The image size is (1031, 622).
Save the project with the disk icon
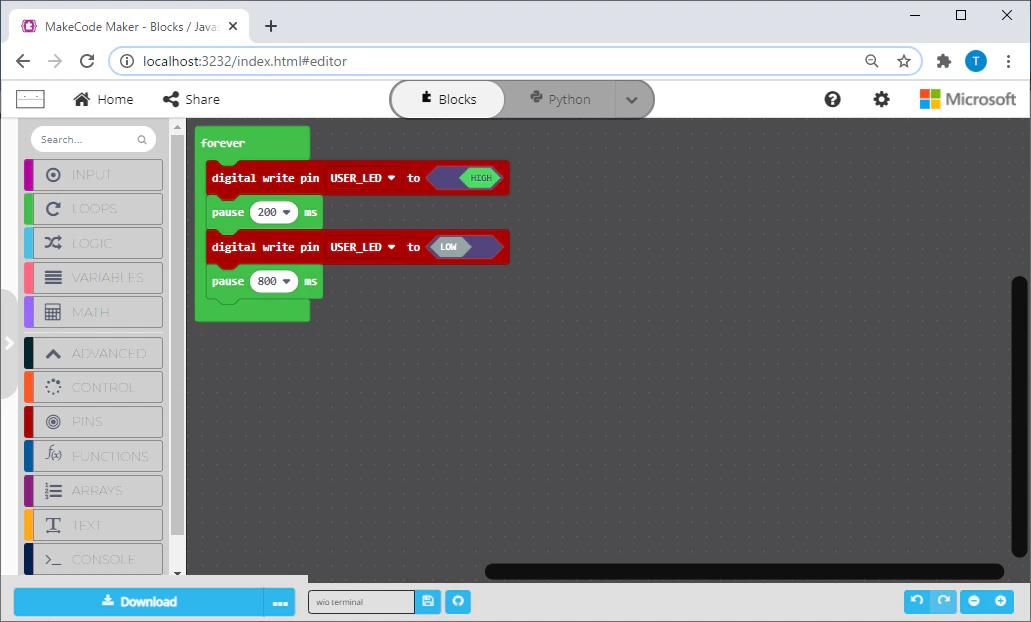[x=428, y=601]
